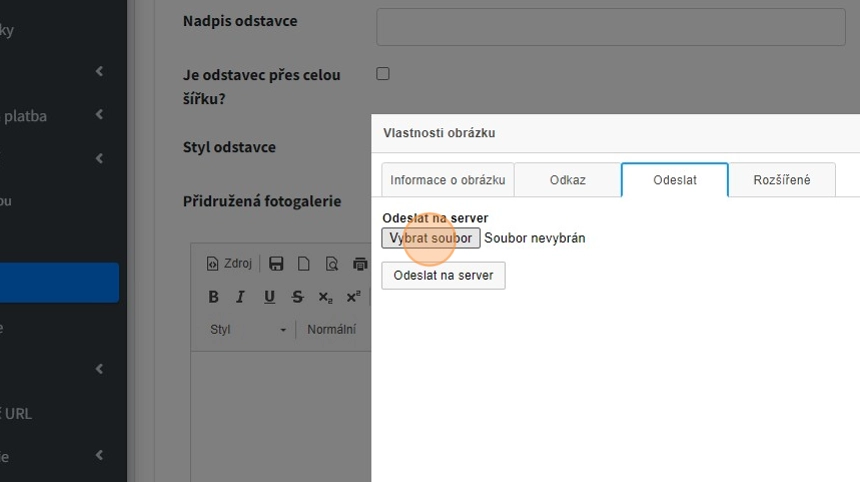Toggle italic formatting
The width and height of the screenshot is (860, 482).
coord(240,297)
